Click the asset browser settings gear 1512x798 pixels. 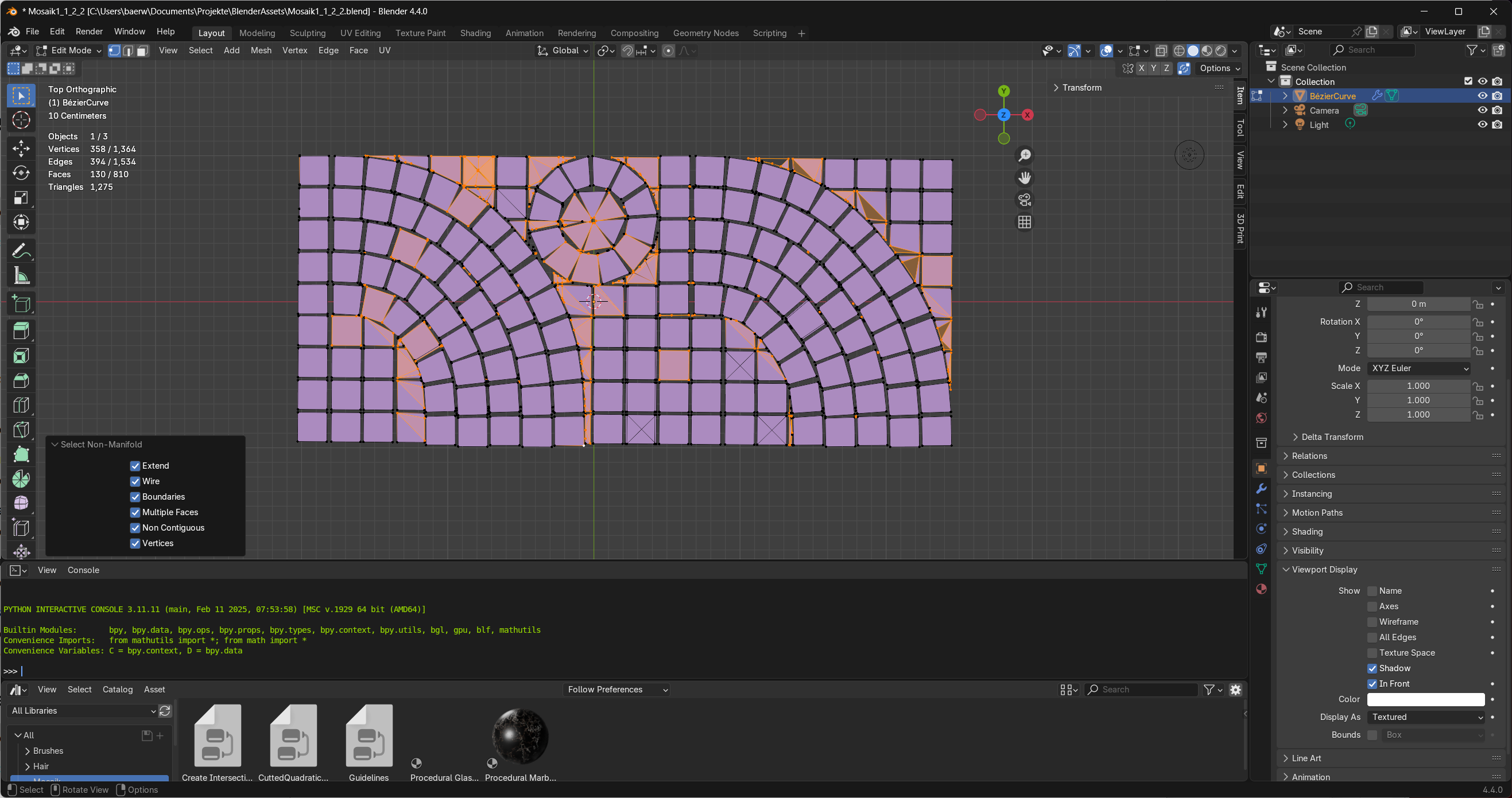(1235, 690)
